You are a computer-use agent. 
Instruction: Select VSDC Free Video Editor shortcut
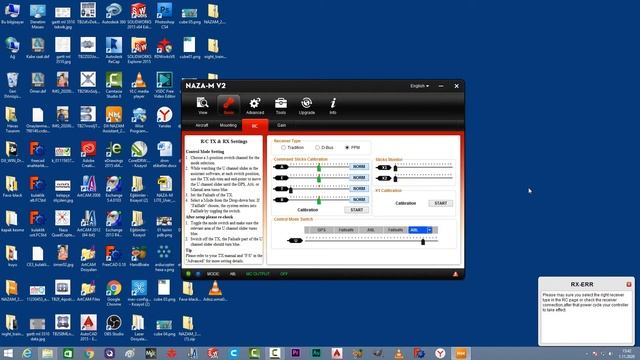[x=164, y=85]
